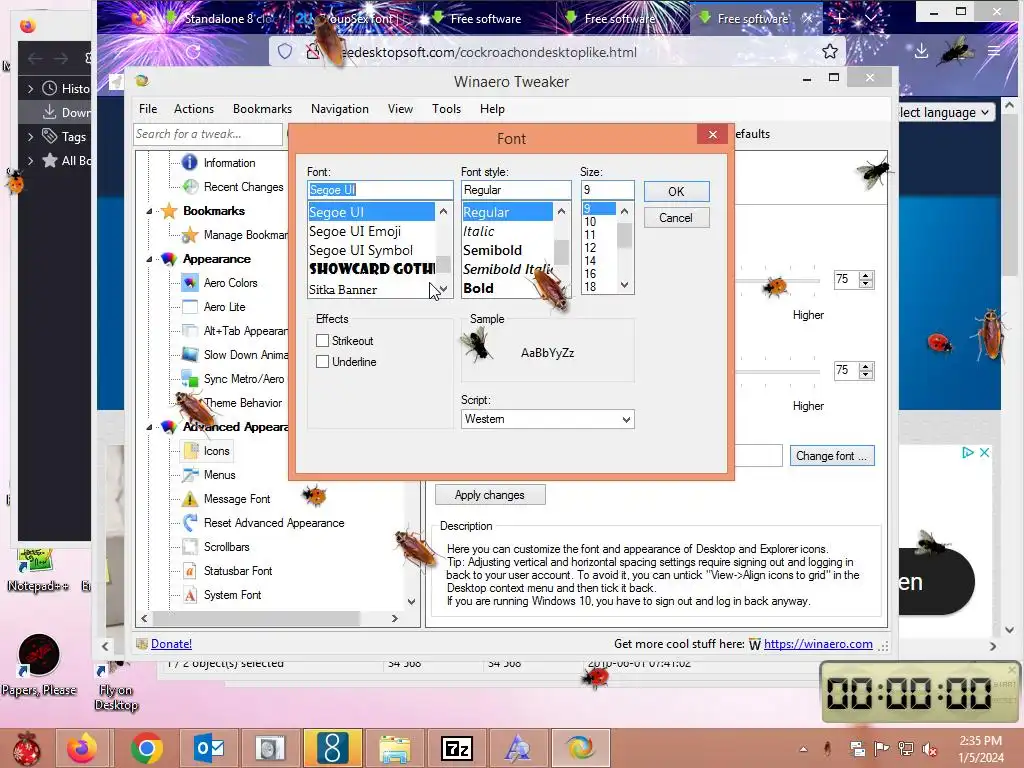Open the Donate! link
The image size is (1024, 768).
[171, 644]
